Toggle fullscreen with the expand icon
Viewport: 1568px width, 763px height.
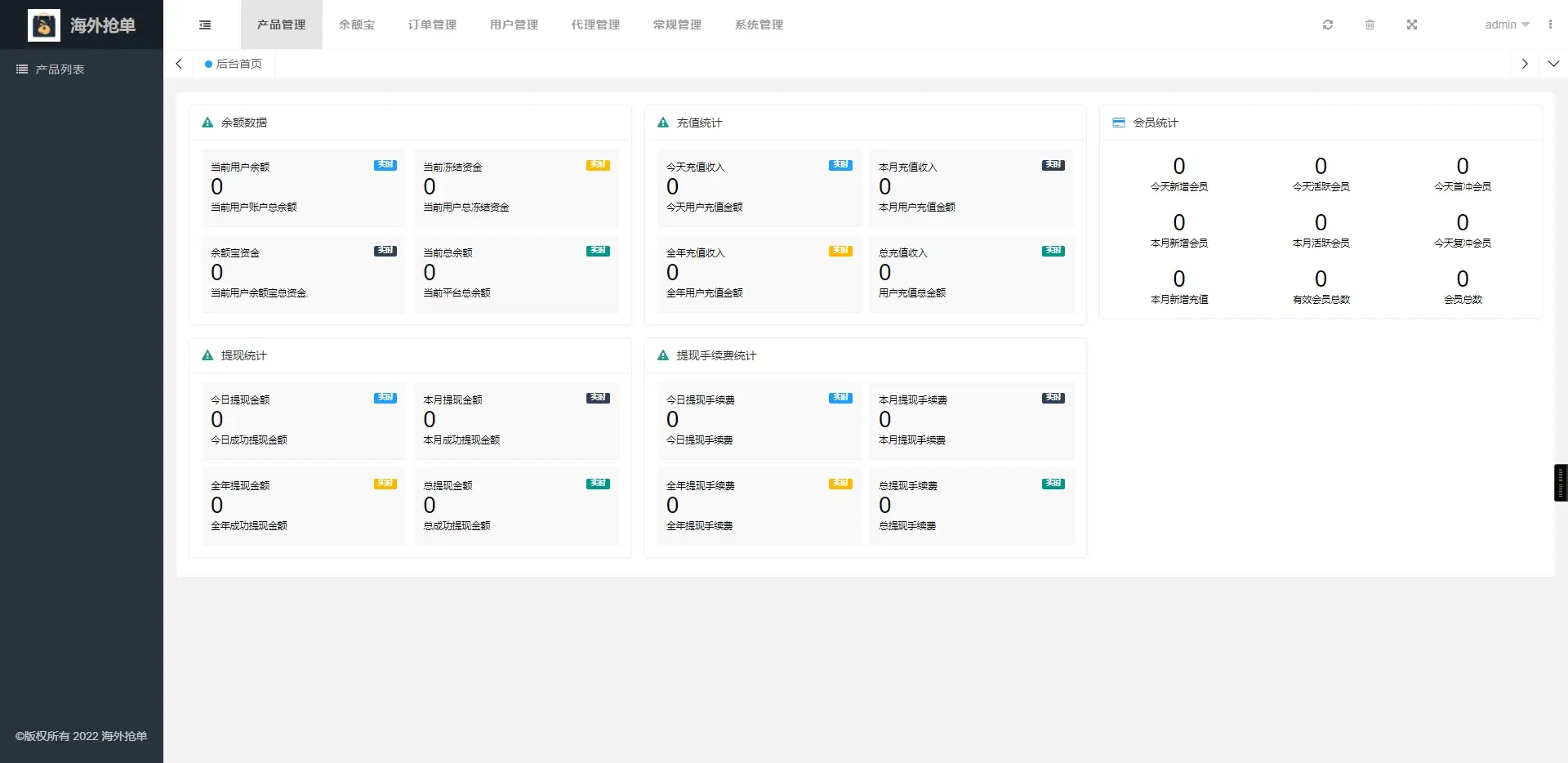point(1412,25)
